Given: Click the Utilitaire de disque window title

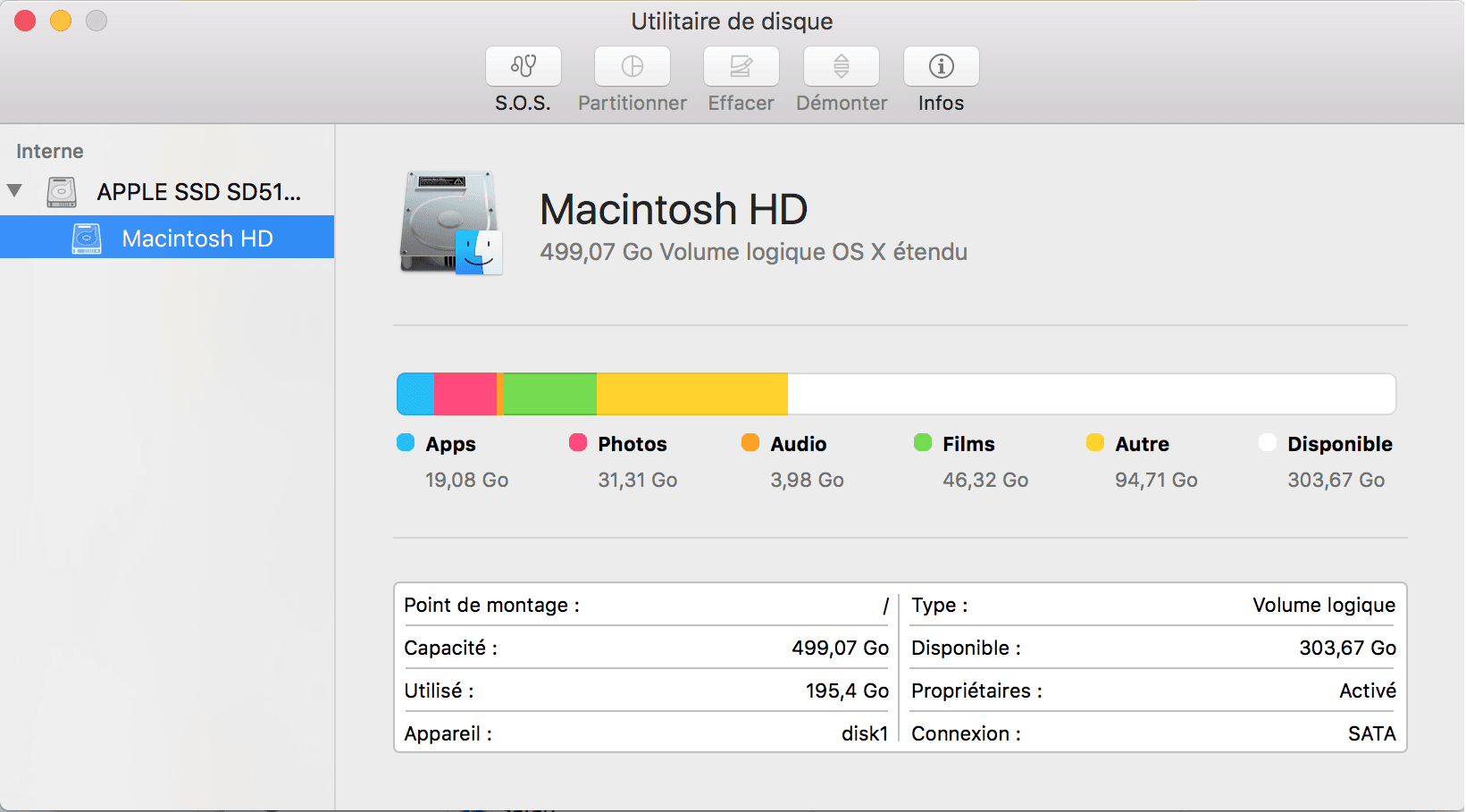Looking at the screenshot, I should click(x=732, y=21).
